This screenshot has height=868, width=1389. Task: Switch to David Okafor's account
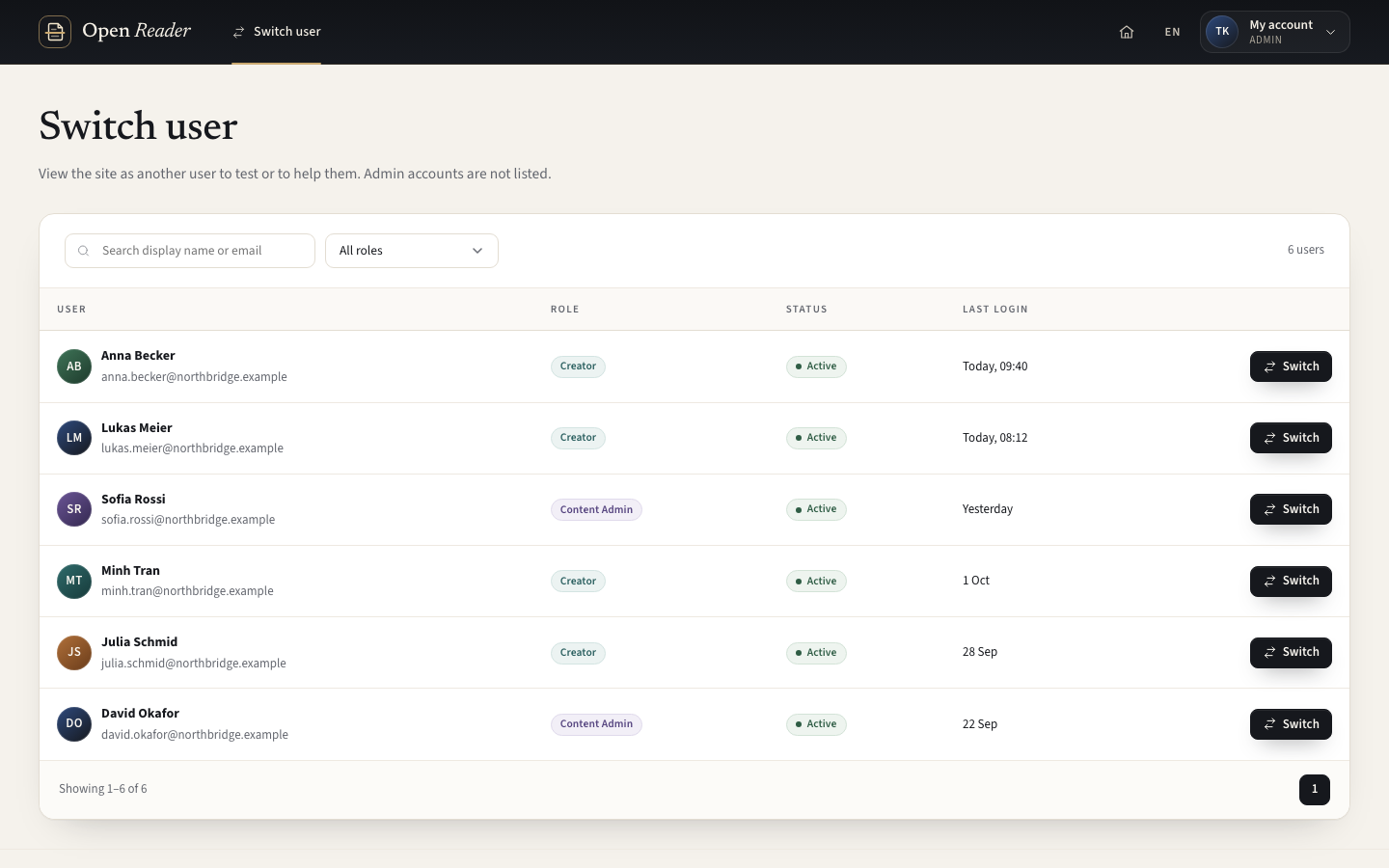coord(1291,724)
